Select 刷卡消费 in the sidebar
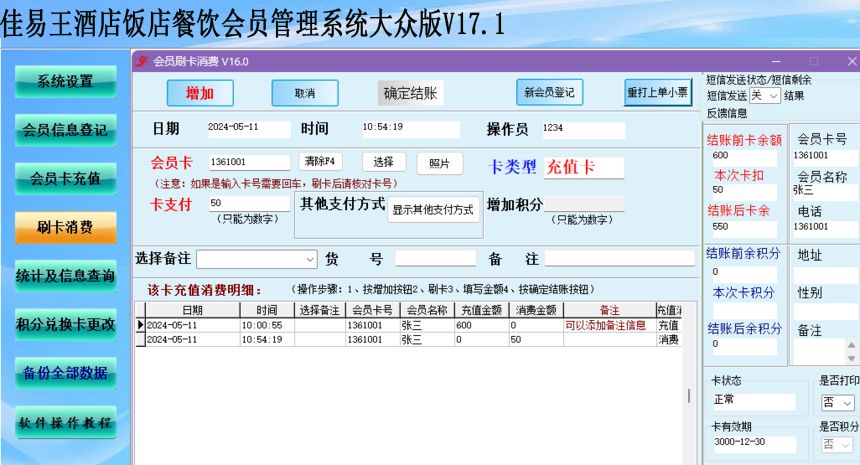 click(x=65, y=227)
